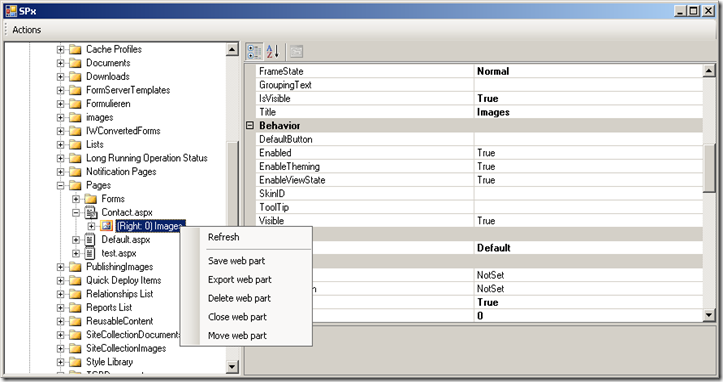Expand the Forms folder node
Image resolution: width=723 pixels, height=382 pixels.
[x=76, y=199]
